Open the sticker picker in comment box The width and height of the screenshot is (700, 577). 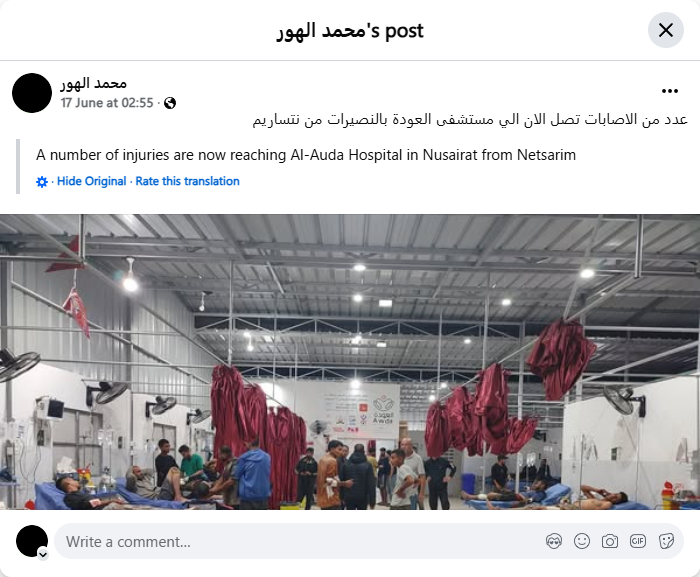666,542
